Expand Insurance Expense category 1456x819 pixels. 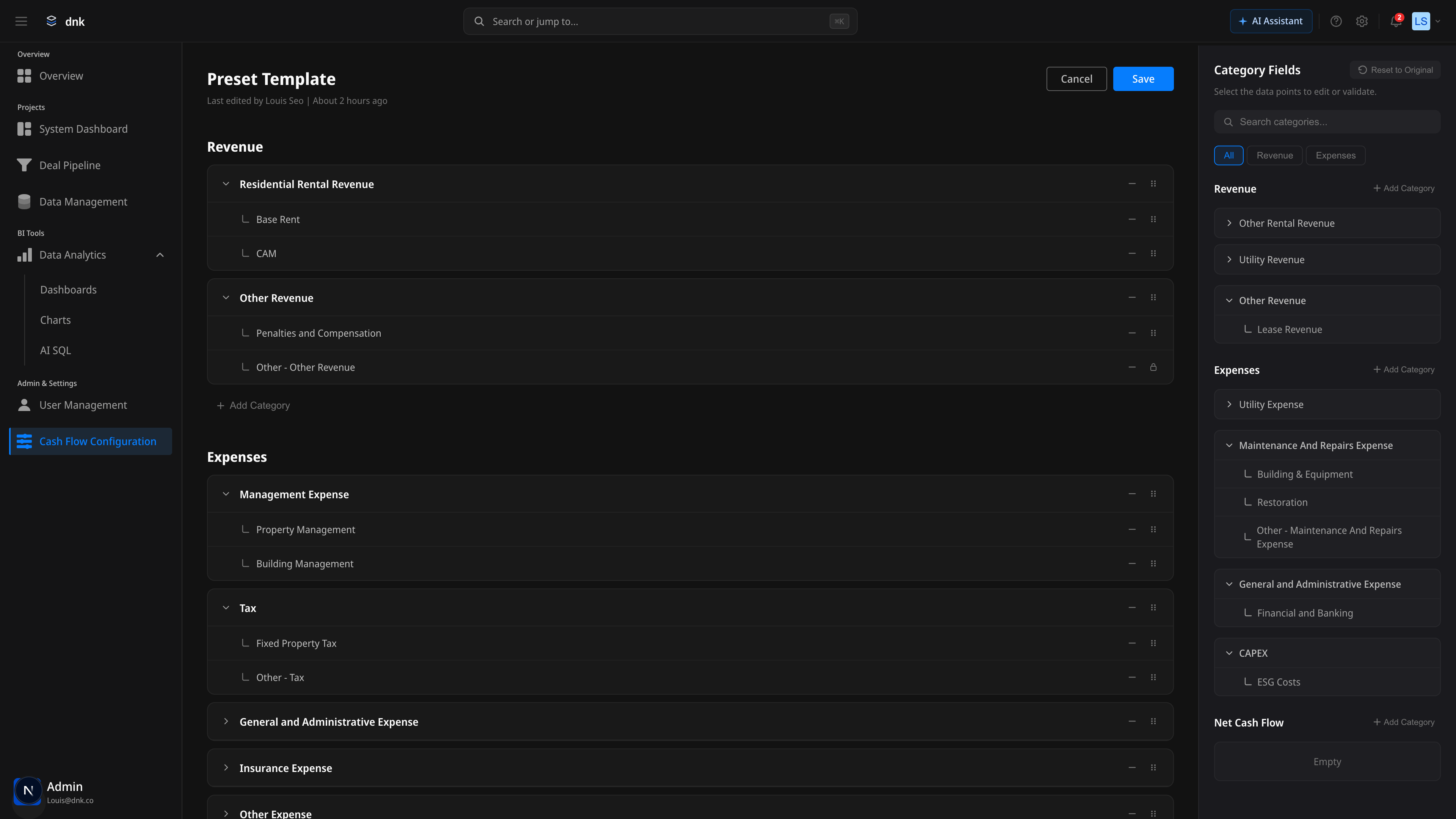(x=226, y=767)
